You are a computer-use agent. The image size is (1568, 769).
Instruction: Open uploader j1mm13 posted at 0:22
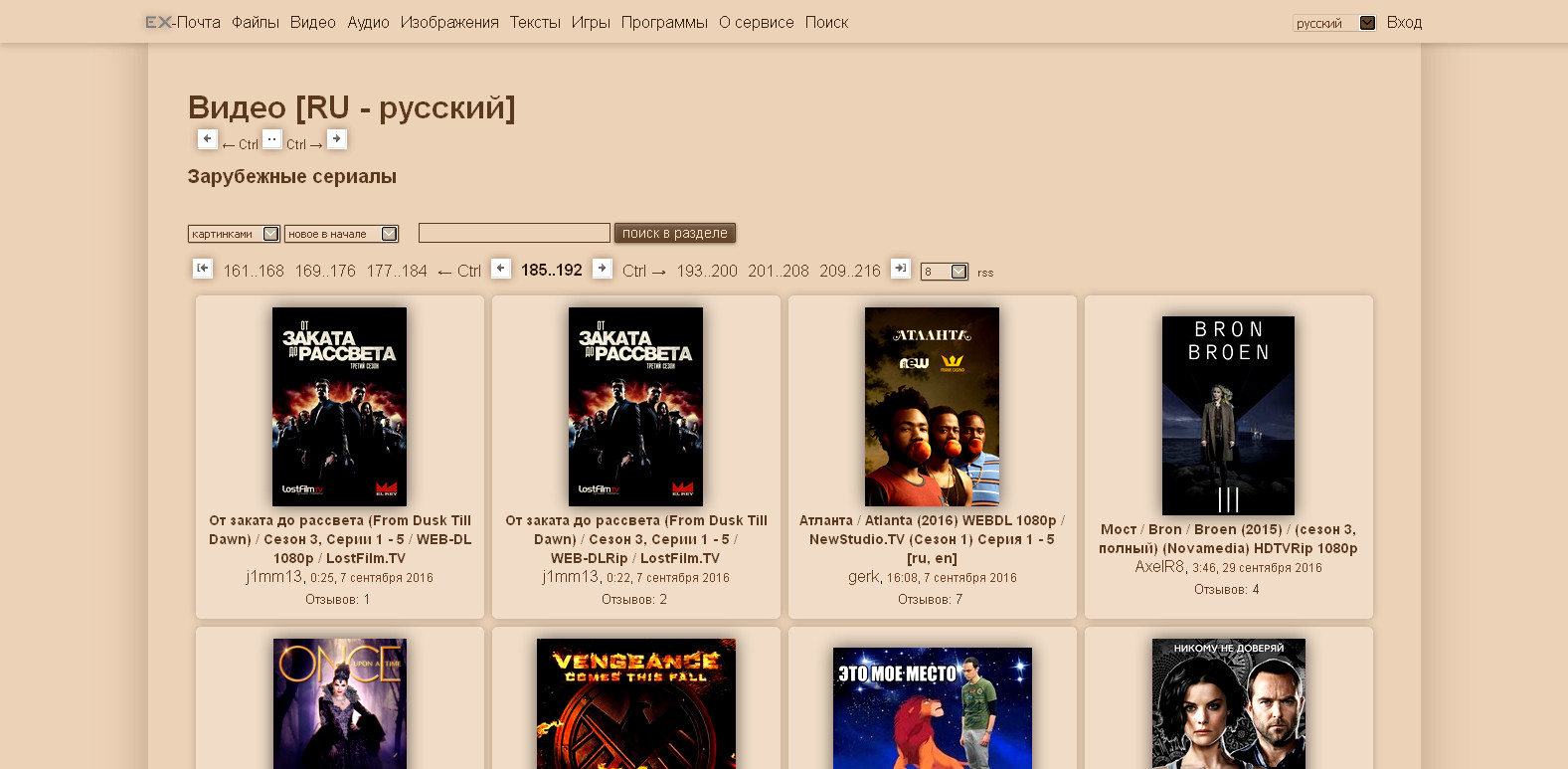coord(570,577)
